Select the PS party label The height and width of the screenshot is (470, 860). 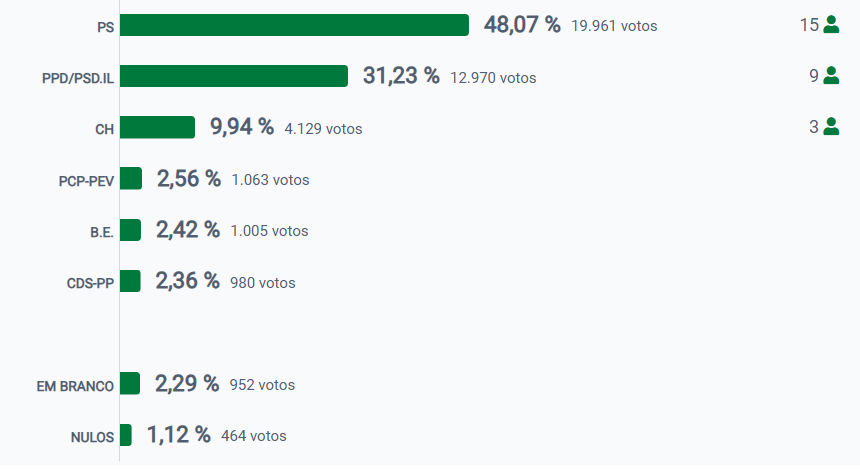pos(105,28)
